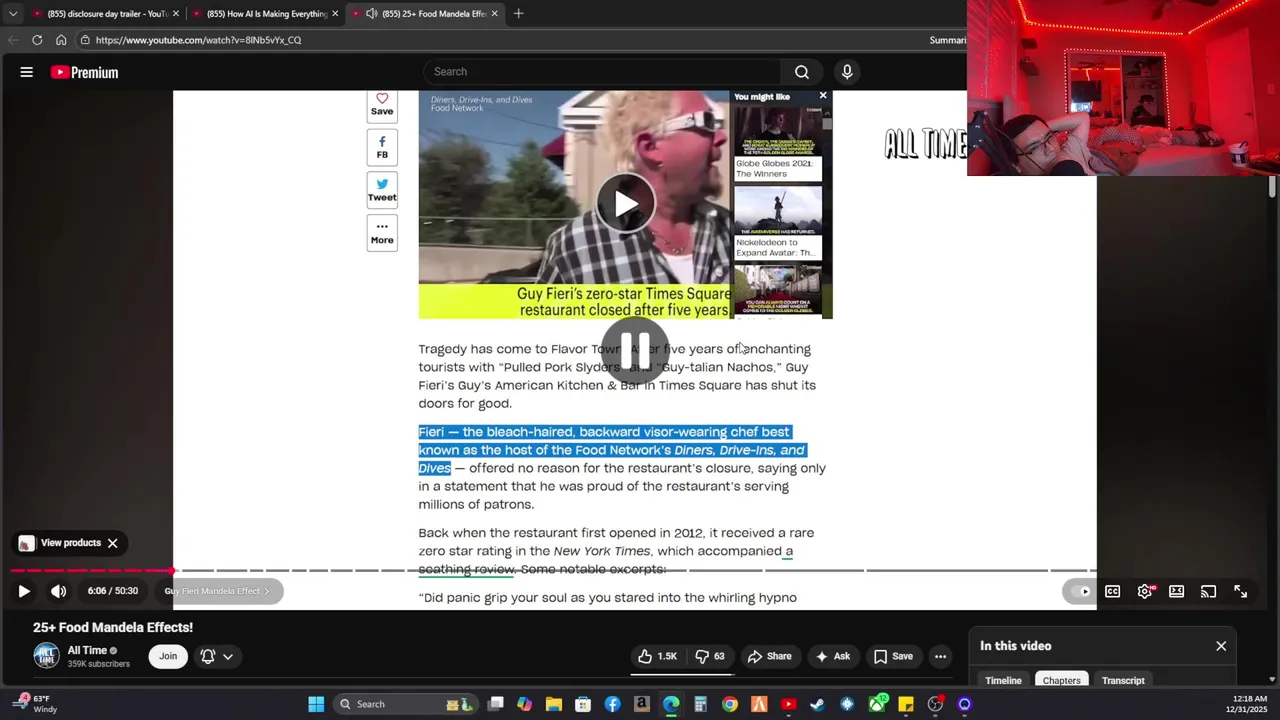
Task: Open player settings gear
Action: (x=1145, y=591)
